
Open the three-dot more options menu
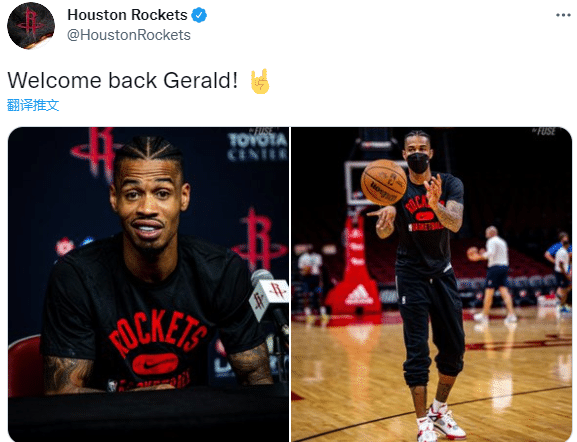pos(563,15)
